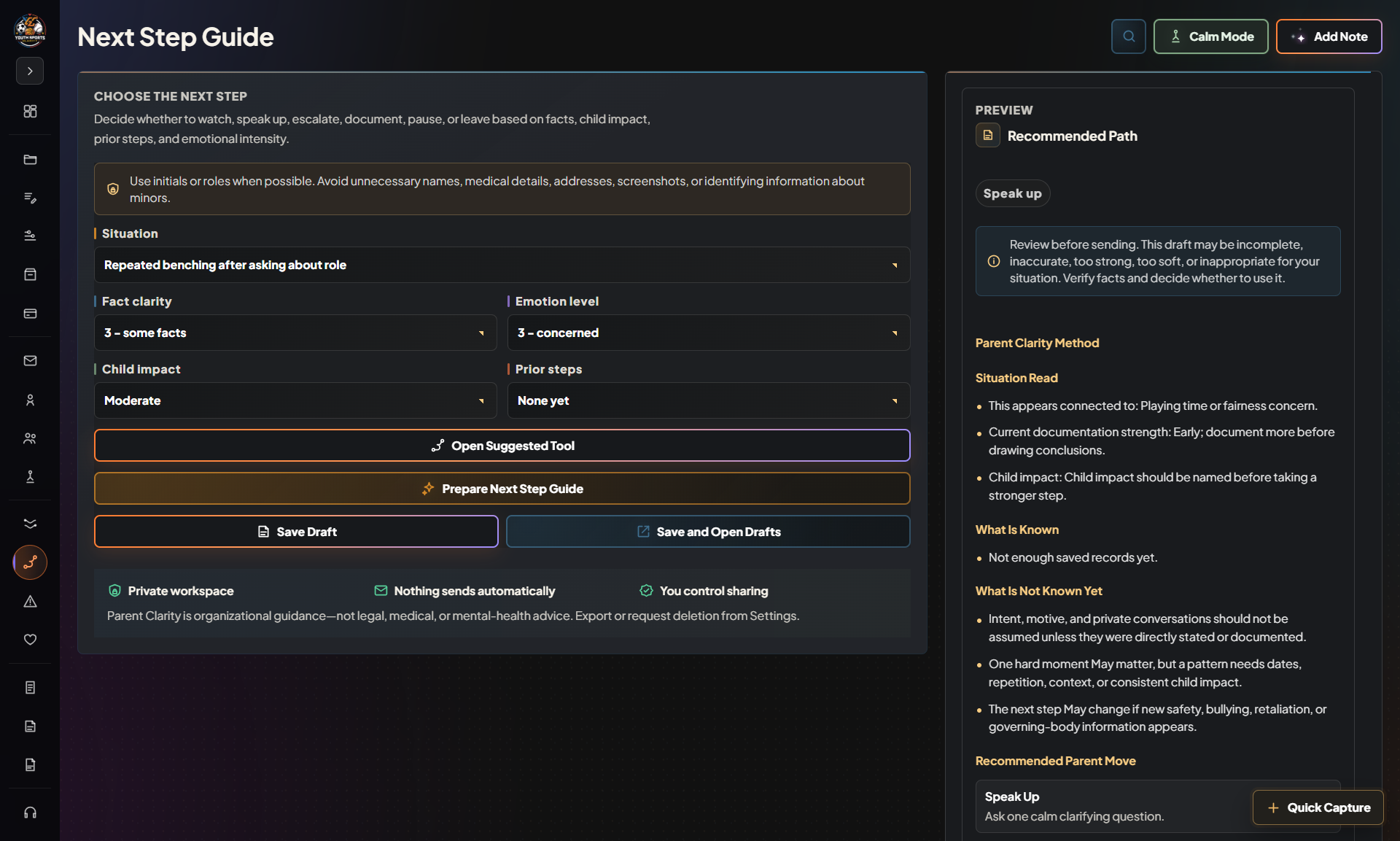Open the wind-lines icon in sidebar

tap(30, 236)
